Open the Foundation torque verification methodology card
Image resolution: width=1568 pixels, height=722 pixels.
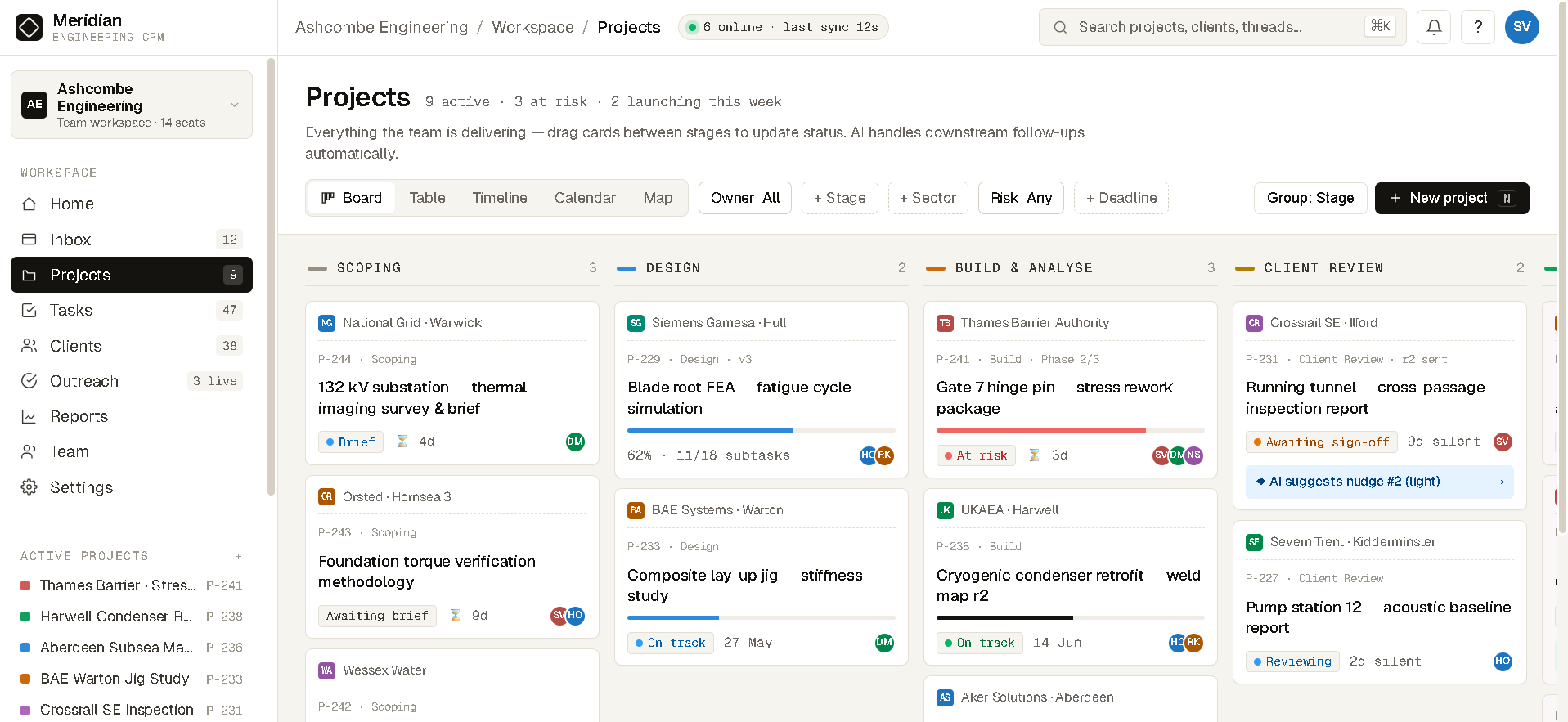[x=452, y=557]
